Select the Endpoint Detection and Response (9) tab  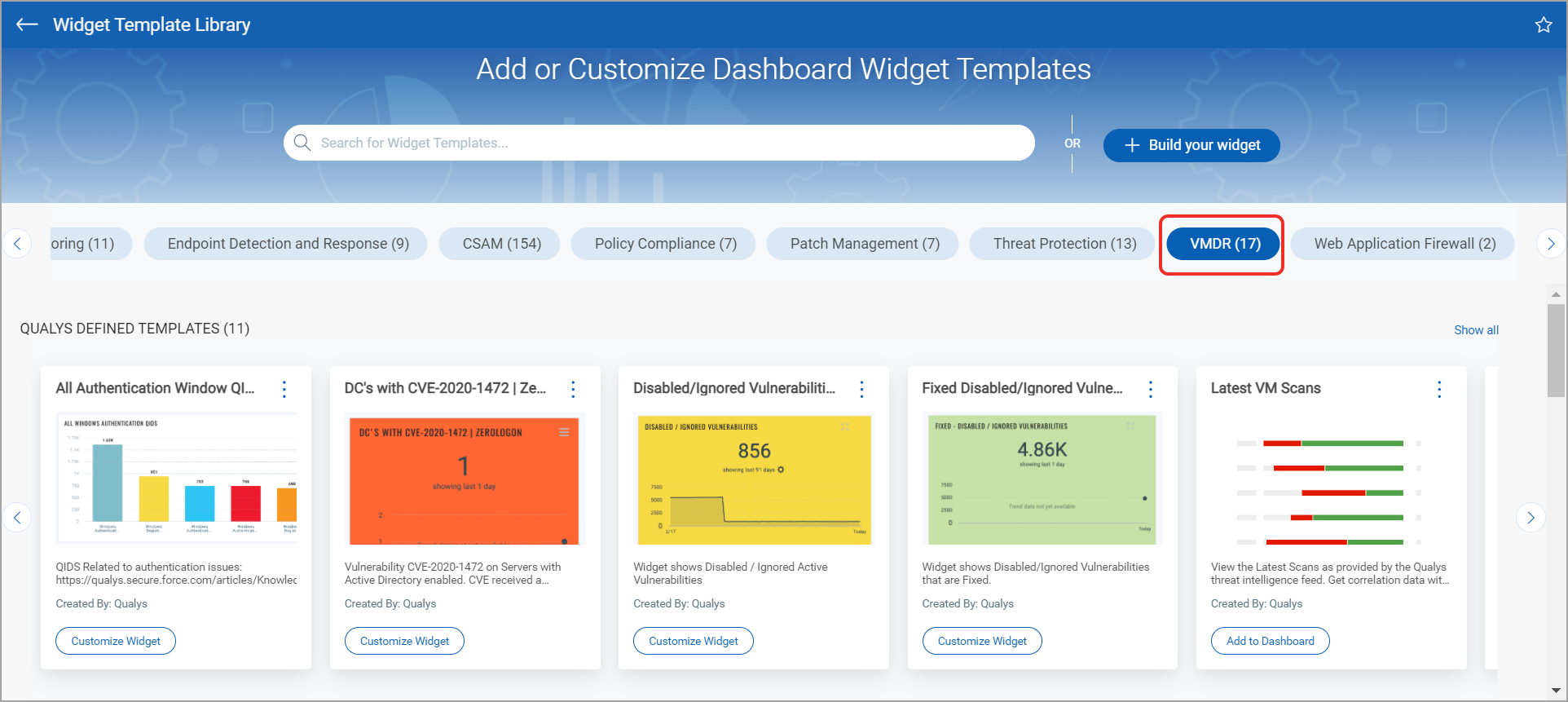tap(285, 244)
